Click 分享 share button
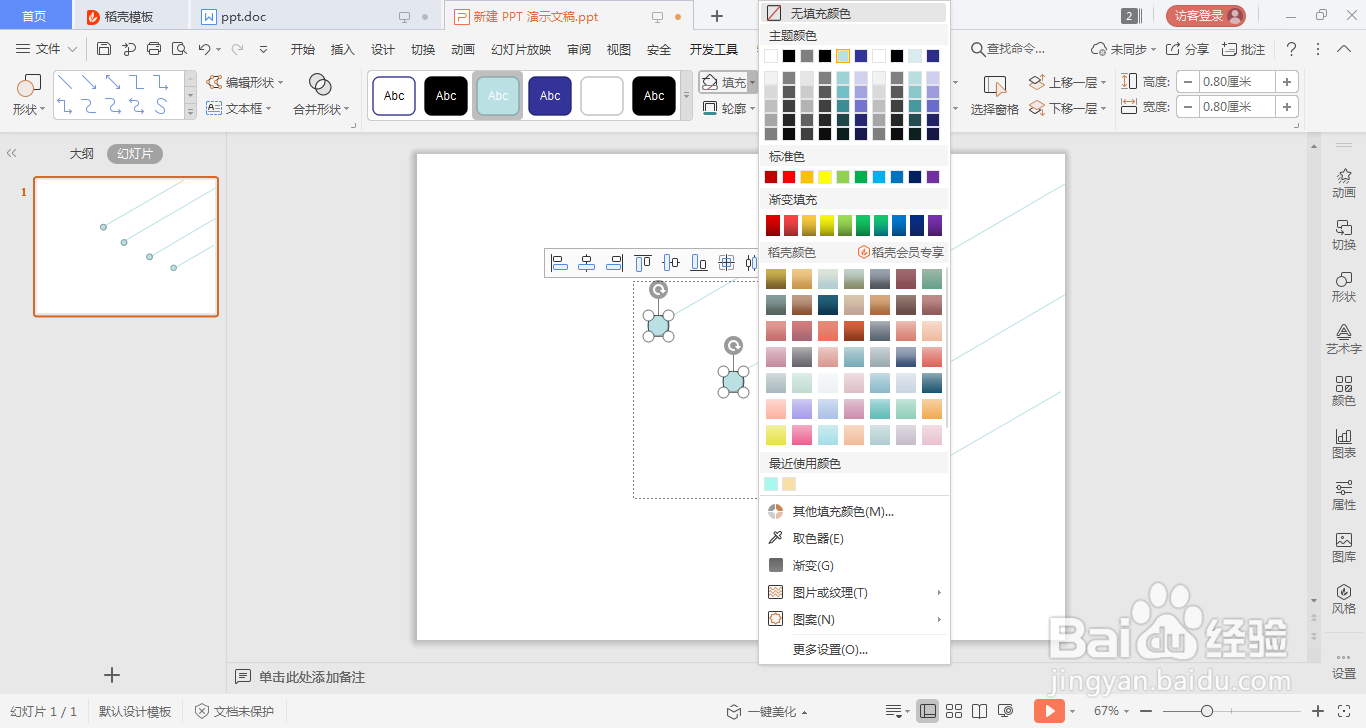Viewport: 1366px width, 728px height. pyautogui.click(x=1187, y=49)
